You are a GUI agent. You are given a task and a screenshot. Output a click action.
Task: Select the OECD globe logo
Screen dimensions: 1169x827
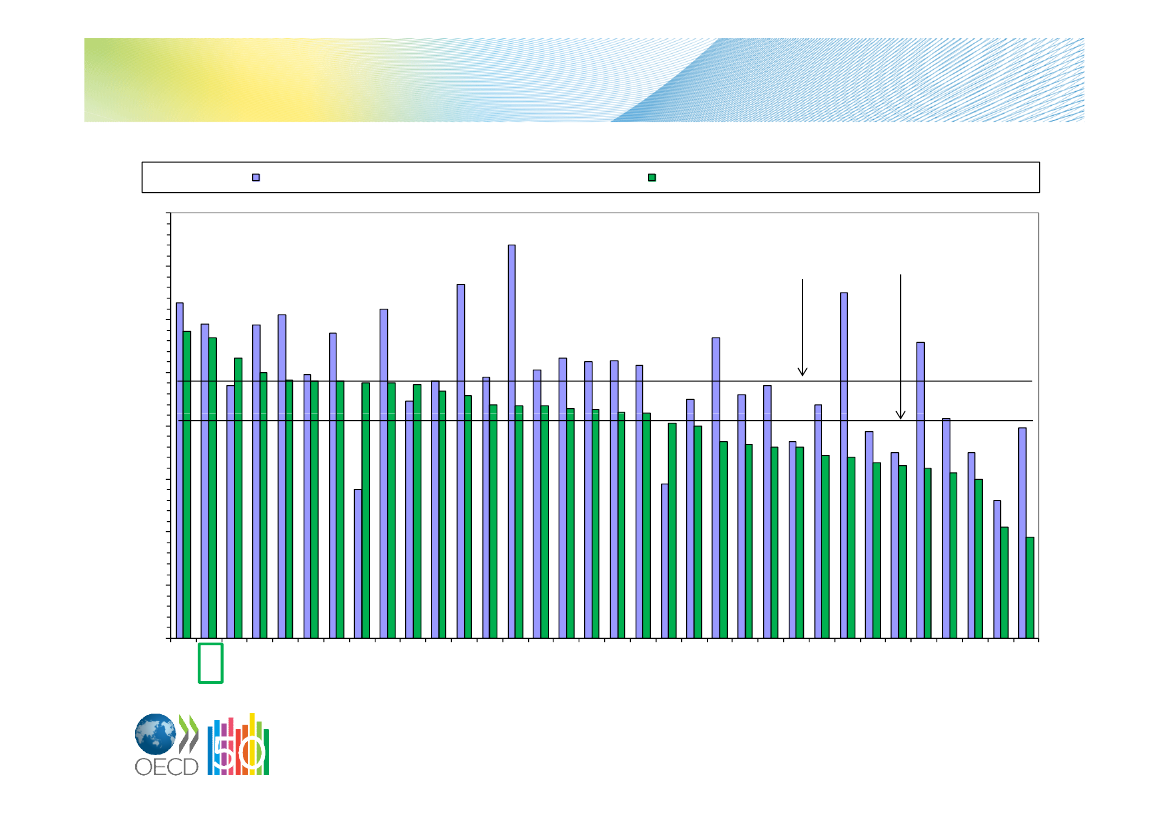tap(155, 734)
